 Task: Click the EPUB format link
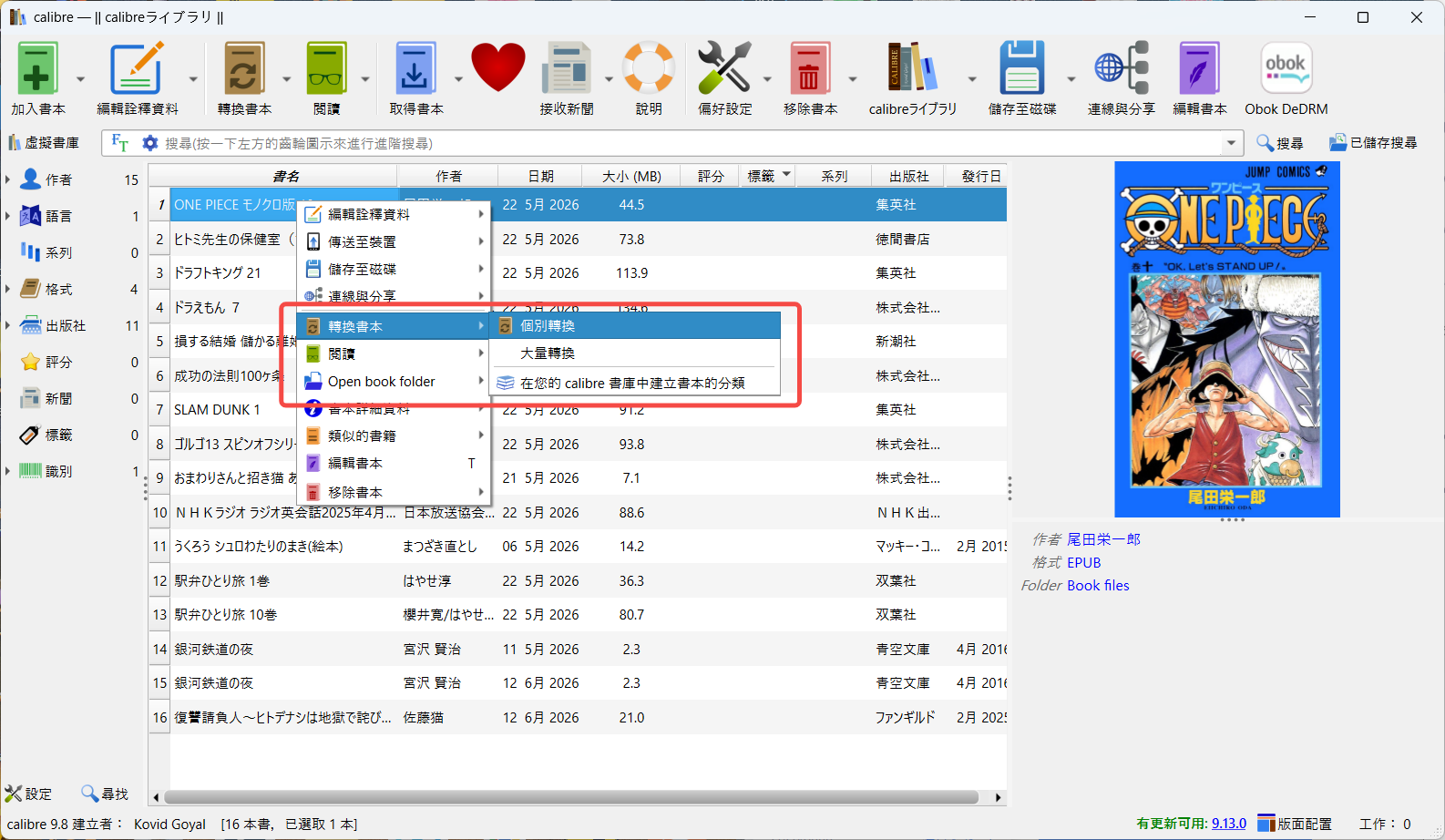pyautogui.click(x=1084, y=563)
